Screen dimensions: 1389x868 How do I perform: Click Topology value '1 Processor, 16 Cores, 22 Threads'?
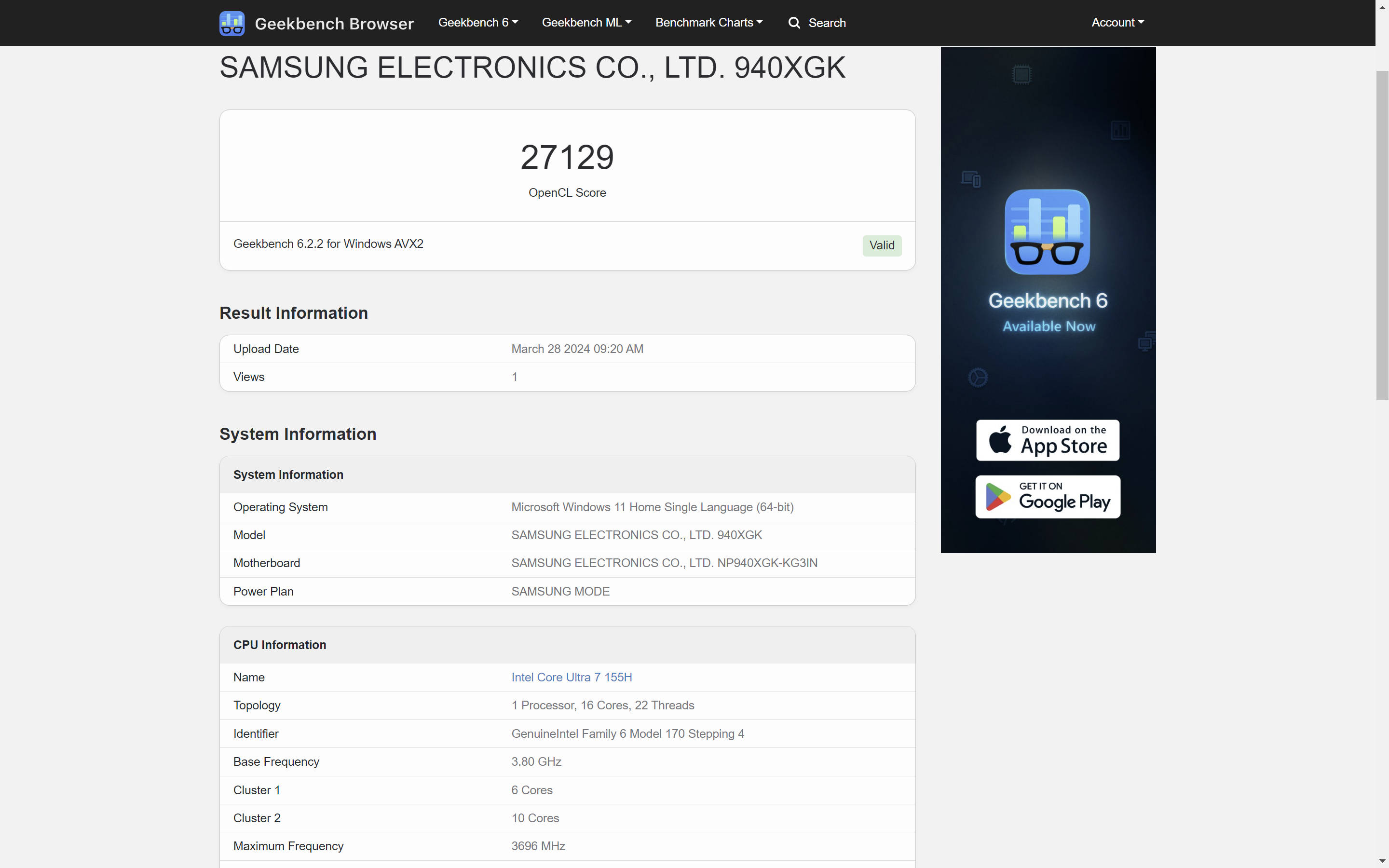(x=603, y=705)
